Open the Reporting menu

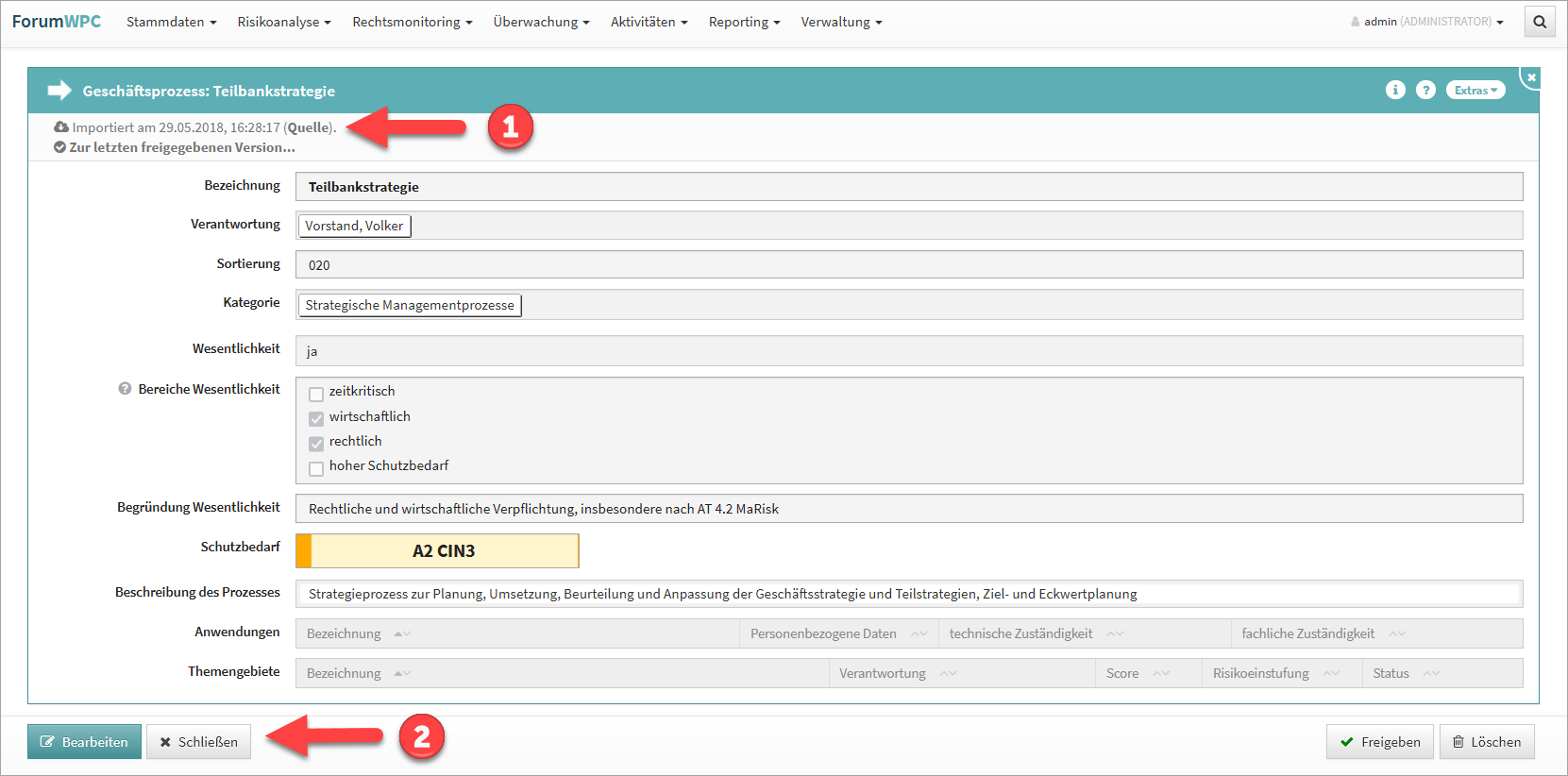tap(744, 22)
